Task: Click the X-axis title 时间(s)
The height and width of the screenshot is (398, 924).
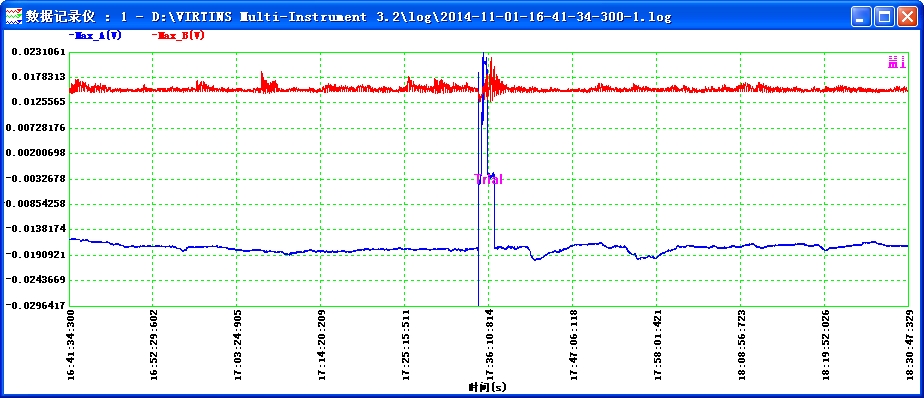Action: pos(487,387)
